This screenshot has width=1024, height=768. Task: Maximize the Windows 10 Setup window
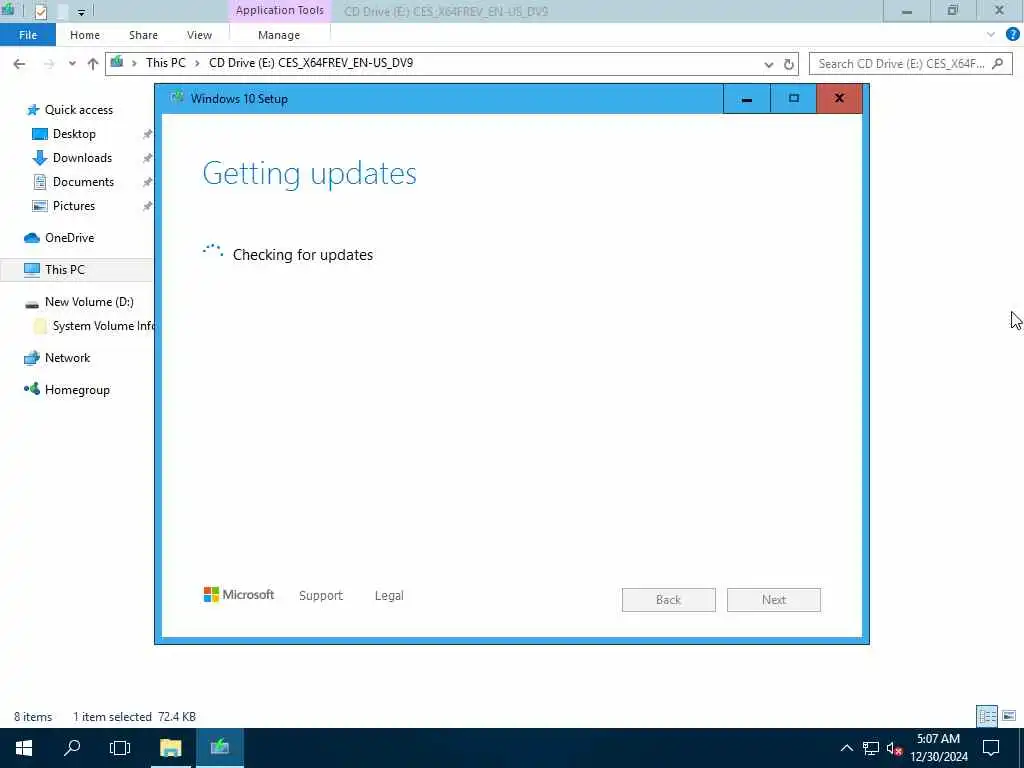coord(793,99)
